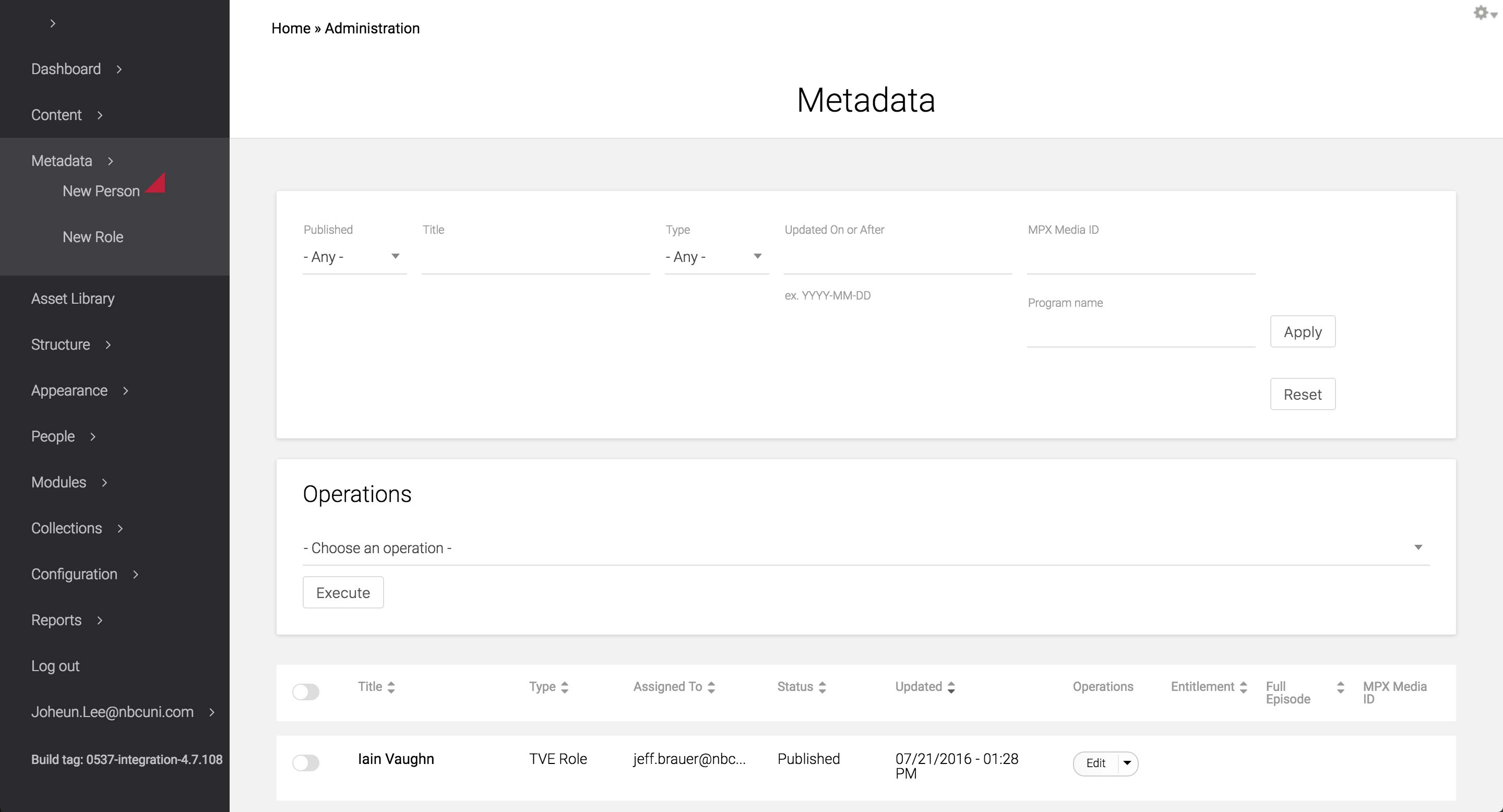Click the Execute button
Image resolution: width=1503 pixels, height=812 pixels.
pyautogui.click(x=343, y=593)
